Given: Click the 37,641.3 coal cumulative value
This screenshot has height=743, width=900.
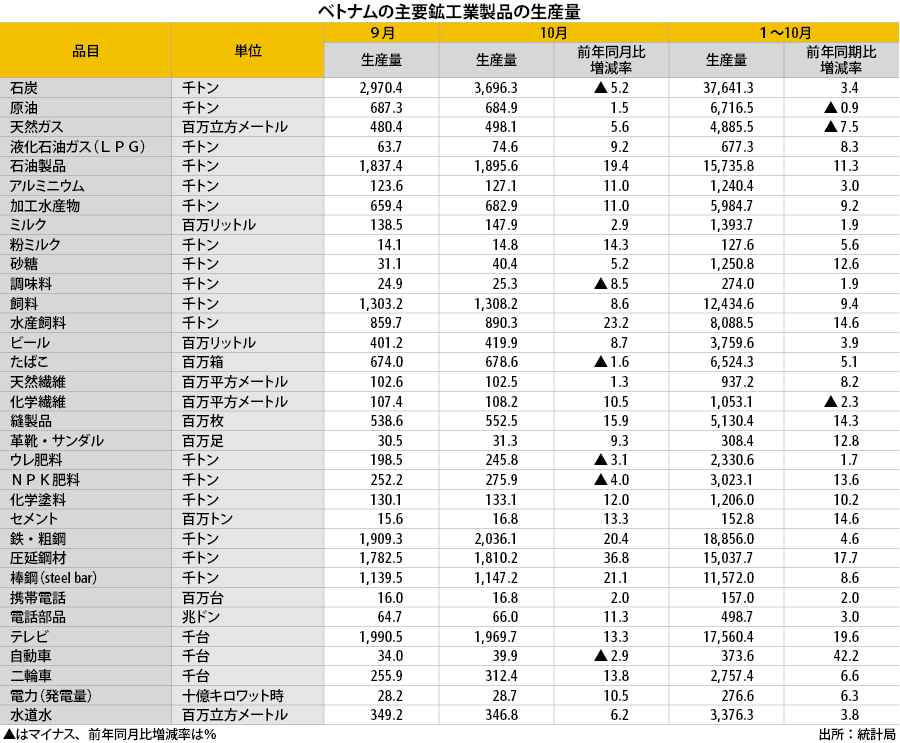Looking at the screenshot, I should pyautogui.click(x=728, y=88).
